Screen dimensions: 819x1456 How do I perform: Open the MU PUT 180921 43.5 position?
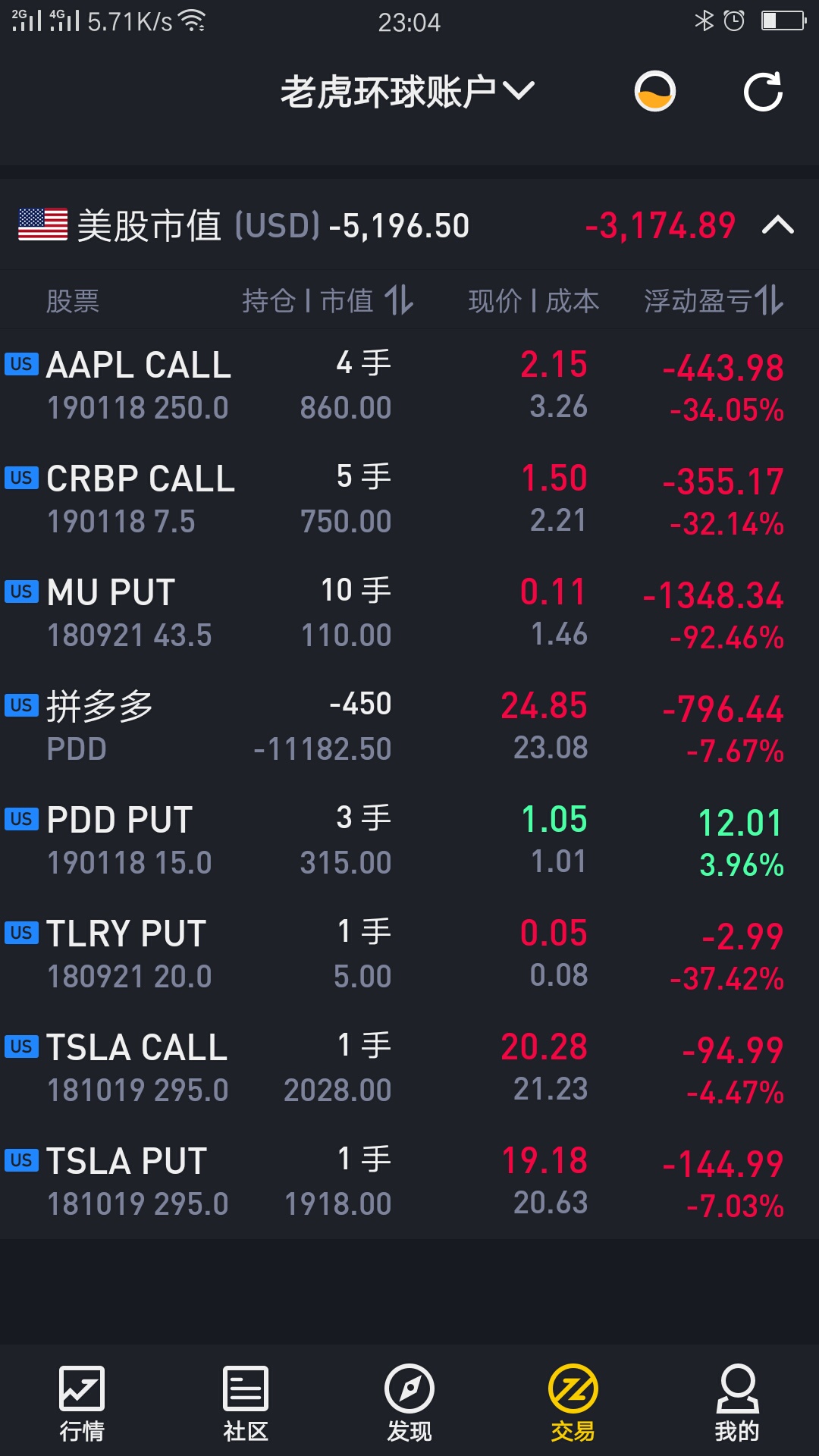(x=409, y=613)
